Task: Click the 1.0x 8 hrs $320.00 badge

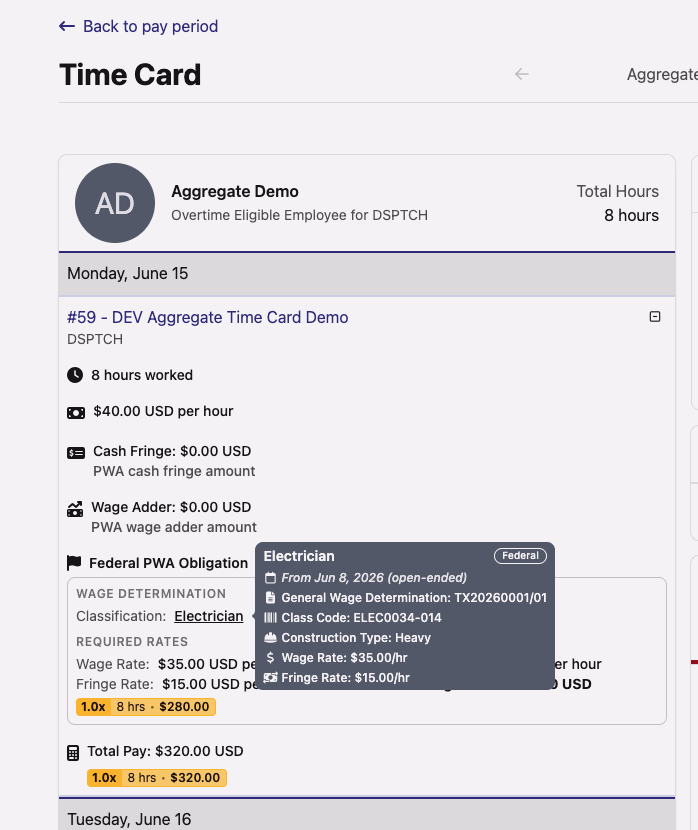Action: (x=157, y=778)
